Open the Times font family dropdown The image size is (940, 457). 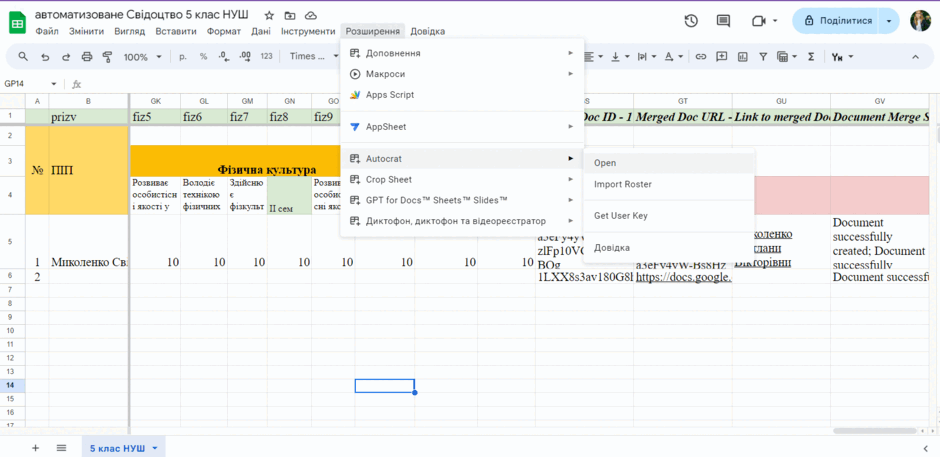click(x=314, y=56)
